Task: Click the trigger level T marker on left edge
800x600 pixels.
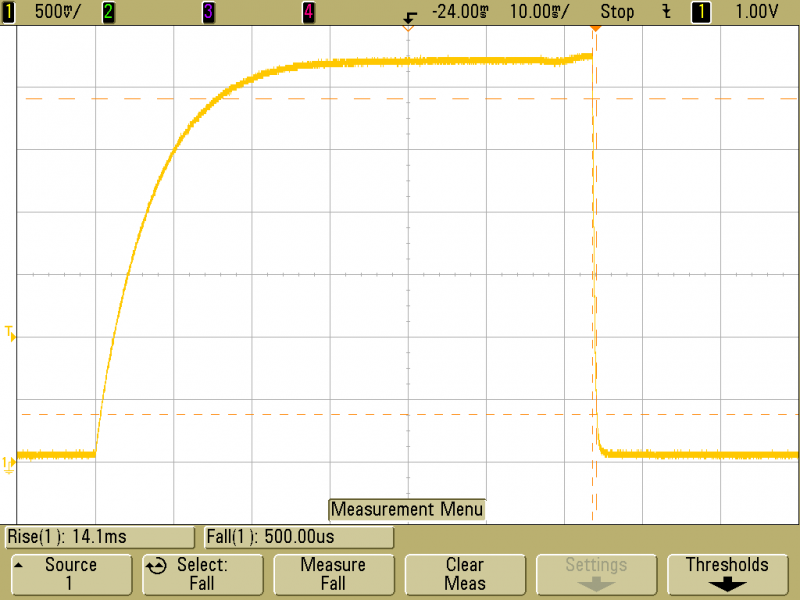Action: click(x=10, y=333)
